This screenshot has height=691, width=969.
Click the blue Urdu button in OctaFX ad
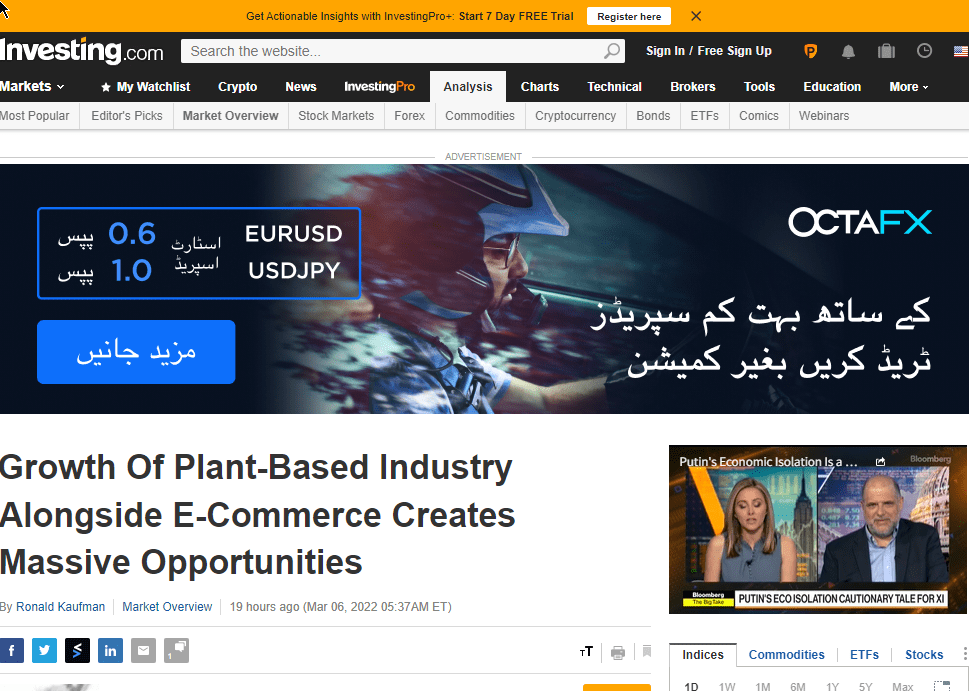(x=136, y=352)
